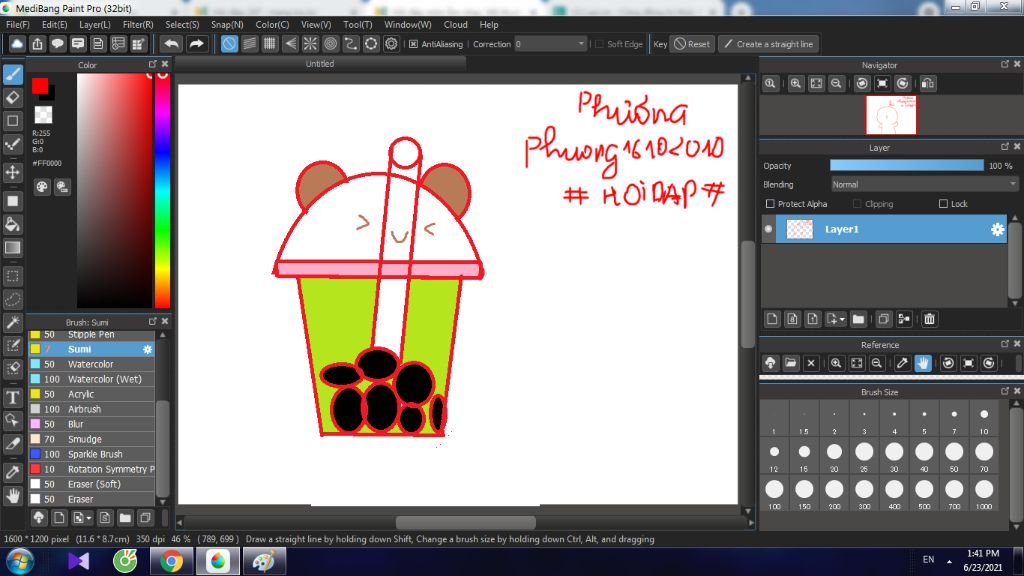Open the Snap menu
Screen dimensions: 1024x576
point(227,24)
